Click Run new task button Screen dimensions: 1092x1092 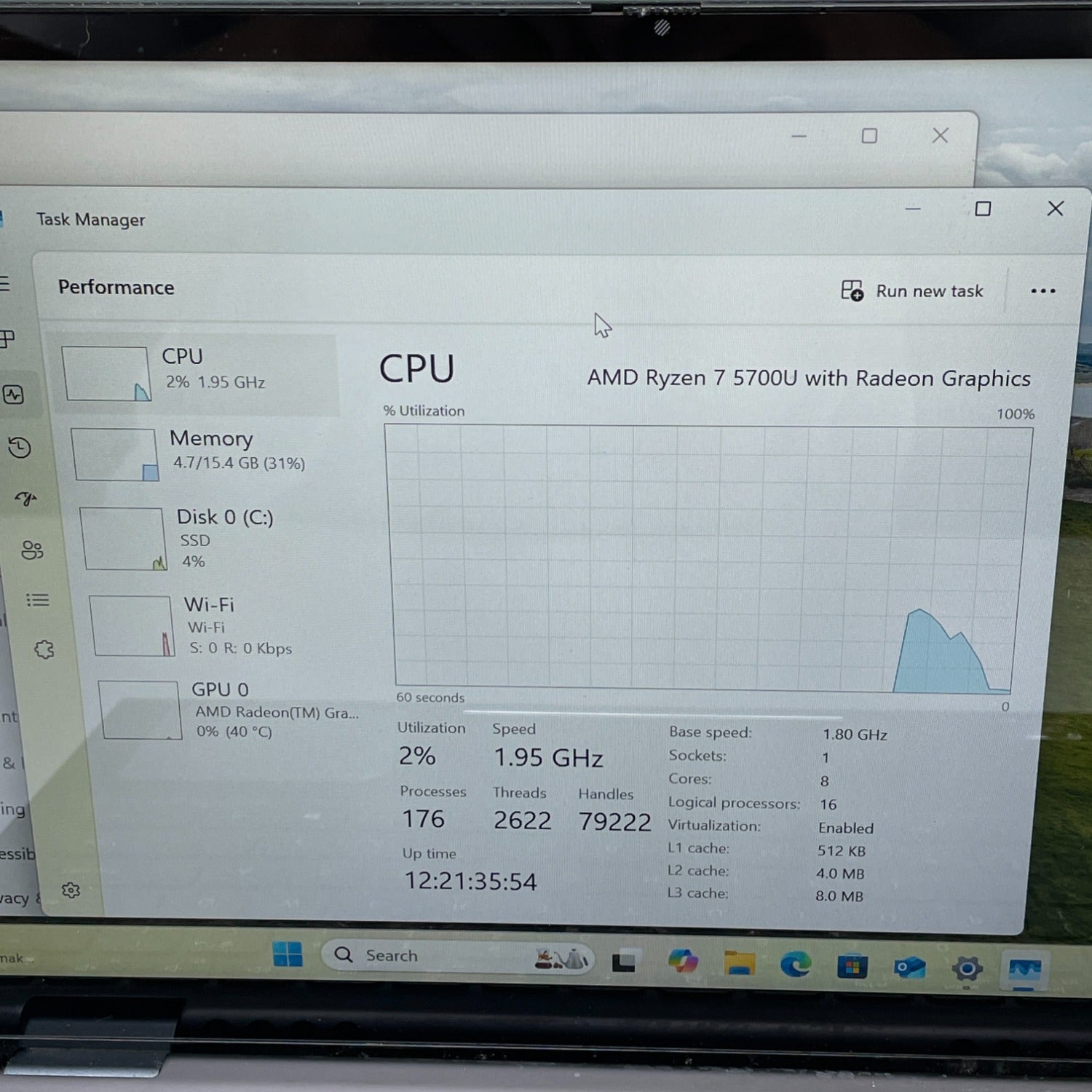click(912, 291)
